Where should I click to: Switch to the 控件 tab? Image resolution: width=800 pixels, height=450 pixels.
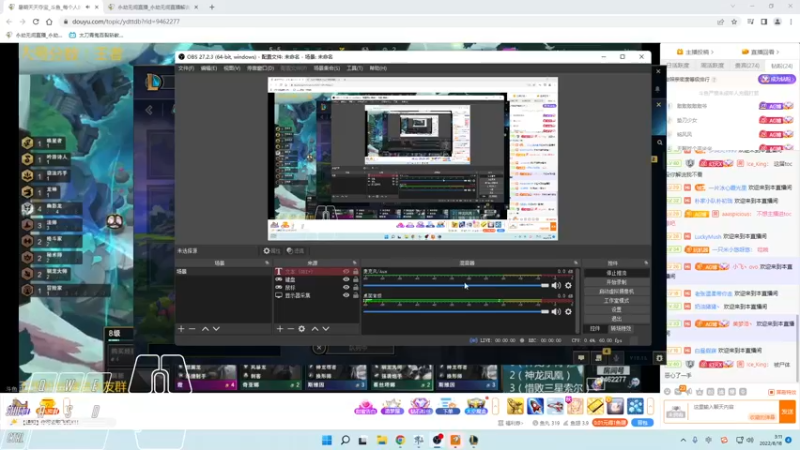coord(595,329)
